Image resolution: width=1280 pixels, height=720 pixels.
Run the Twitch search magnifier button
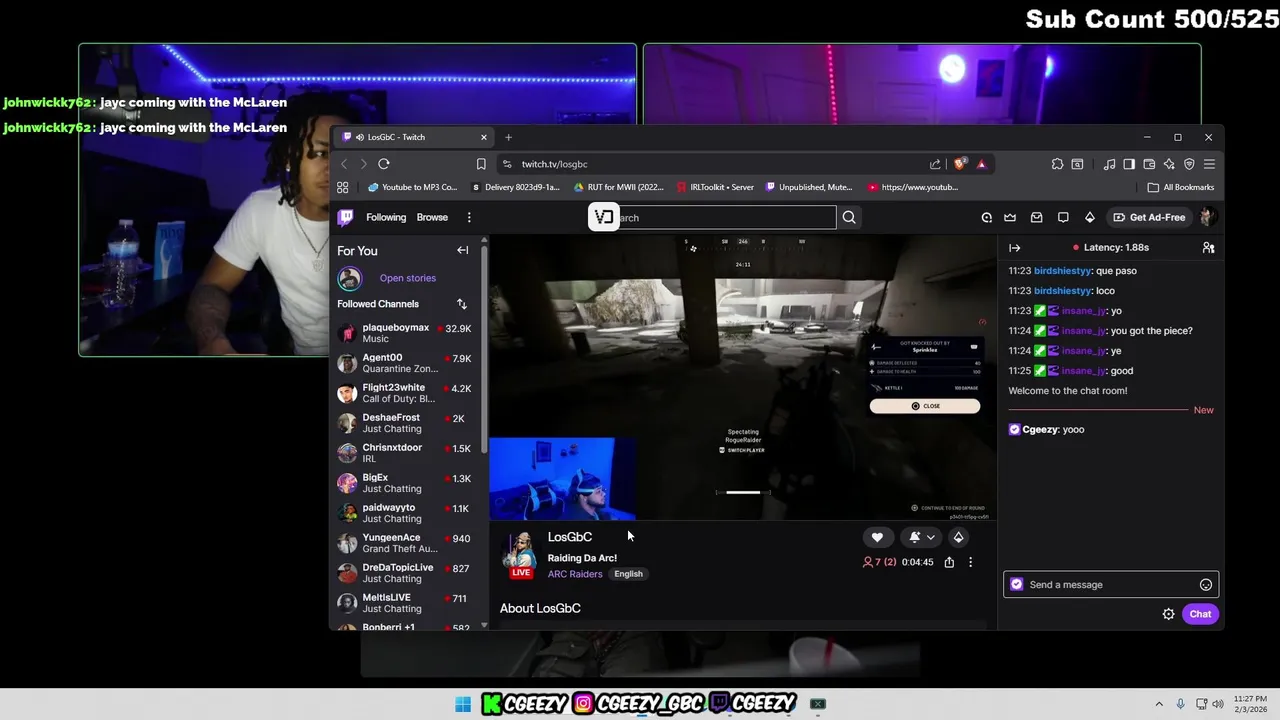point(849,217)
